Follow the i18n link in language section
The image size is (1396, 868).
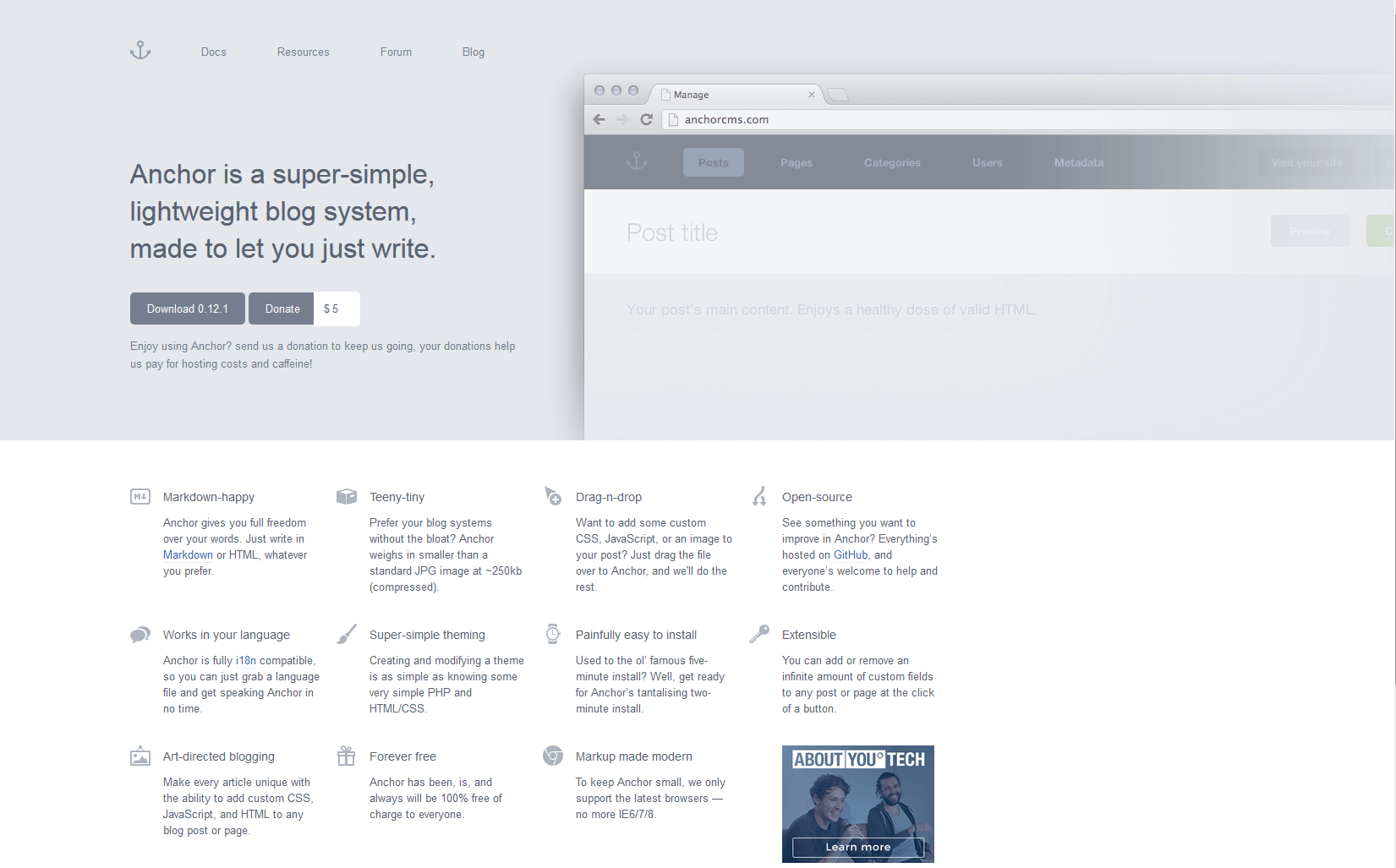pyautogui.click(x=245, y=661)
